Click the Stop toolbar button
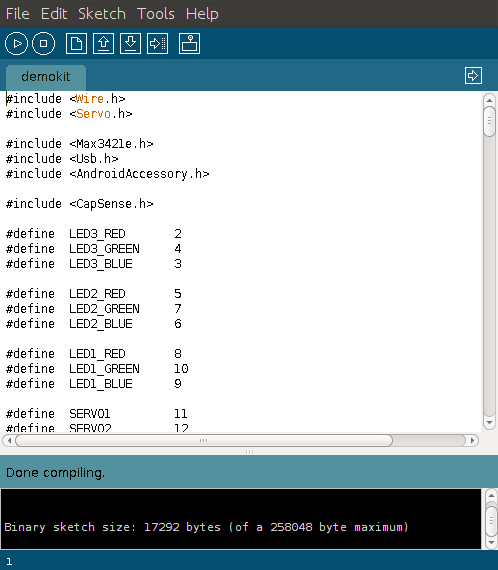 point(44,44)
